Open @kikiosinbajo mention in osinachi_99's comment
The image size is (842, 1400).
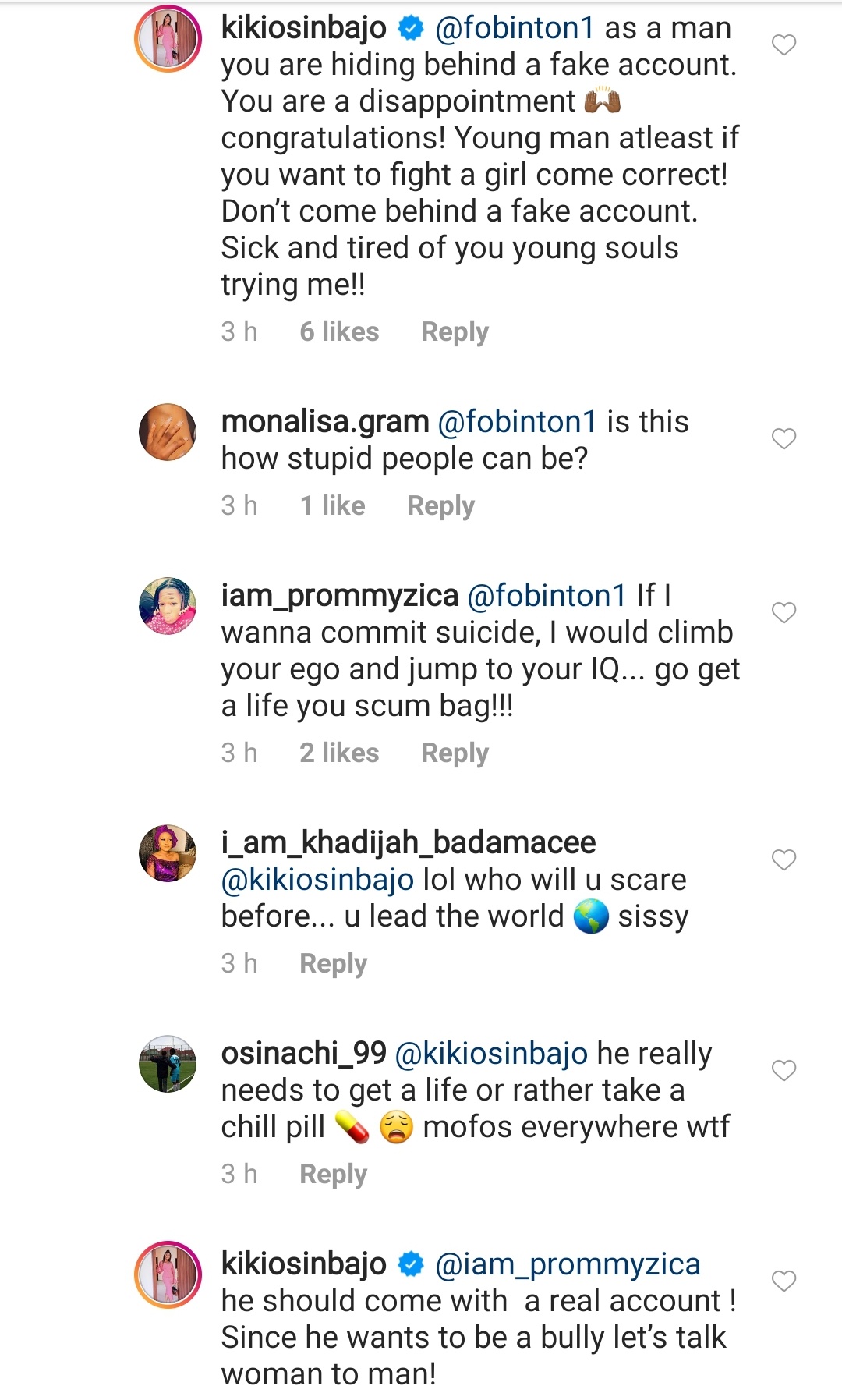(491, 1054)
